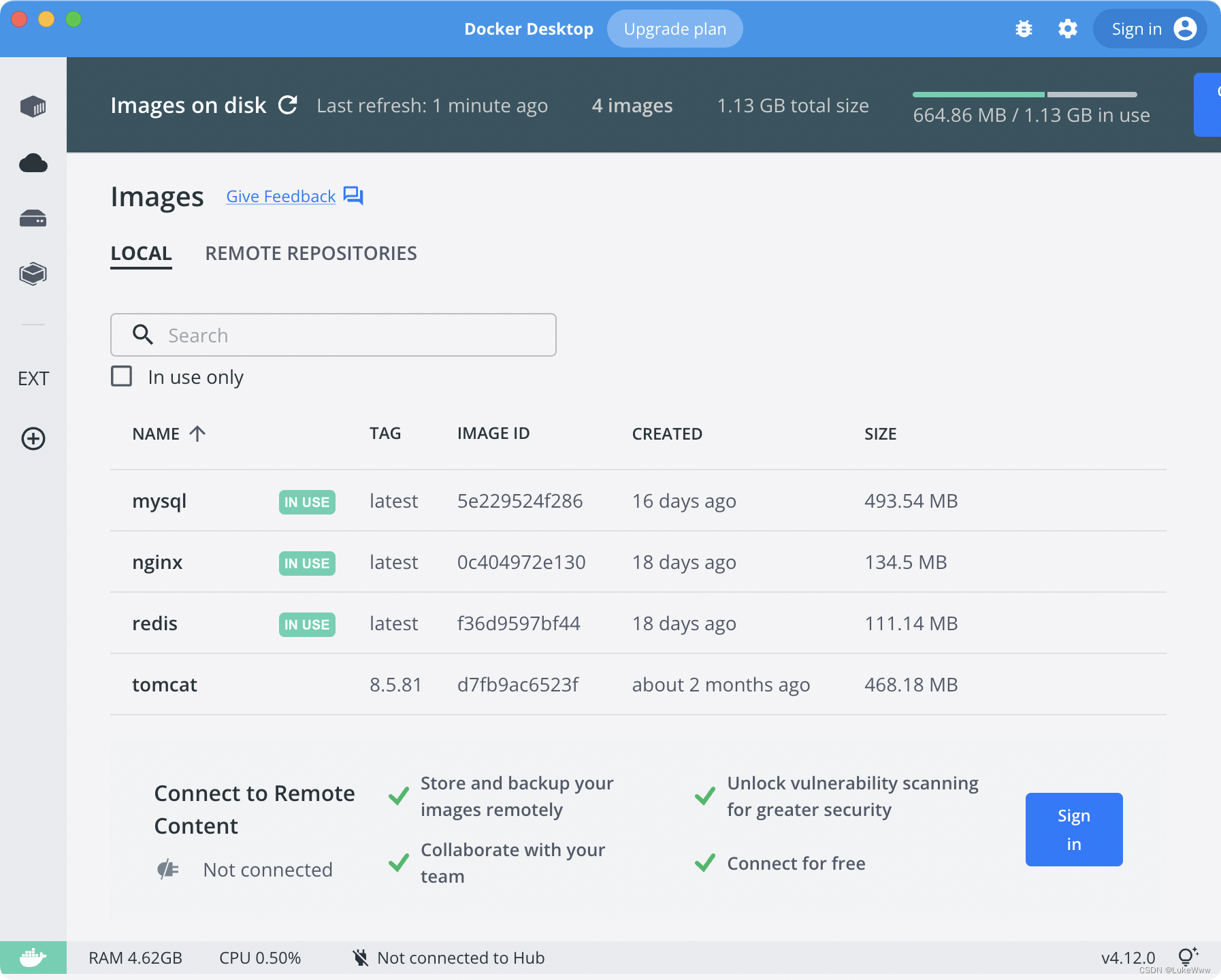The height and width of the screenshot is (980, 1221).
Task: Click the unplugged Hub status icon
Action: (361, 958)
